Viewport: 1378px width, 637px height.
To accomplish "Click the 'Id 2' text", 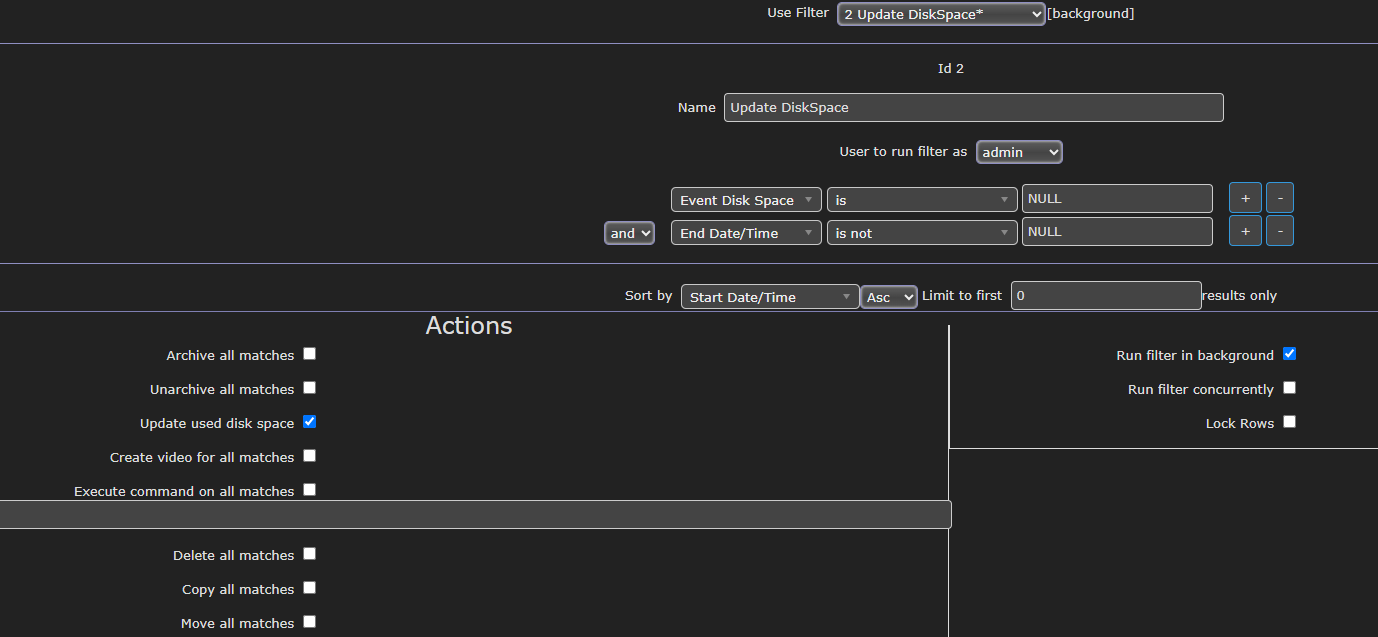I will click(x=951, y=69).
